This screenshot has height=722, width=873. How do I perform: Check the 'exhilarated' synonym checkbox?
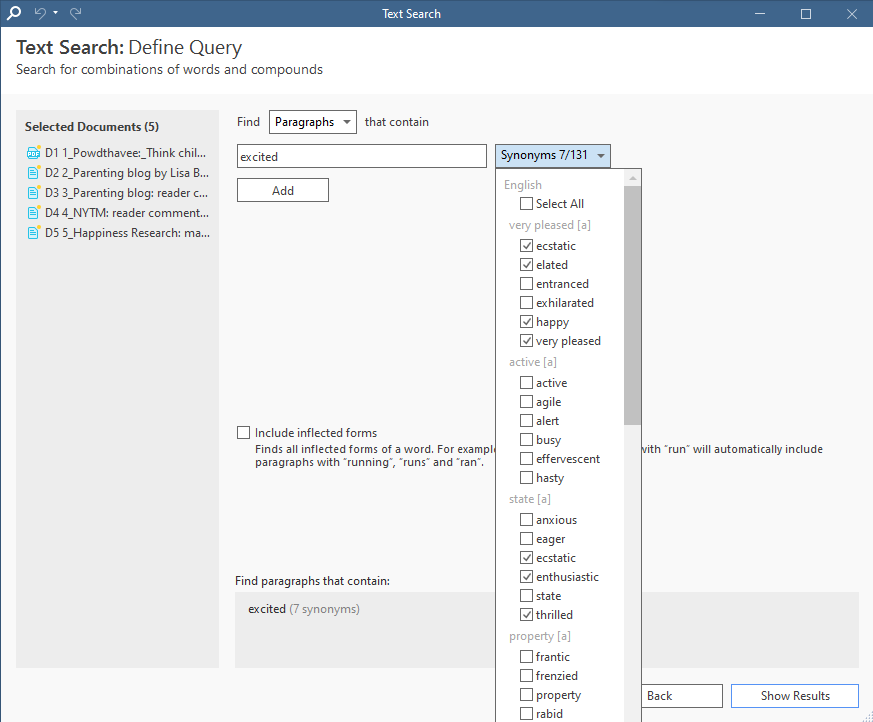click(x=526, y=303)
